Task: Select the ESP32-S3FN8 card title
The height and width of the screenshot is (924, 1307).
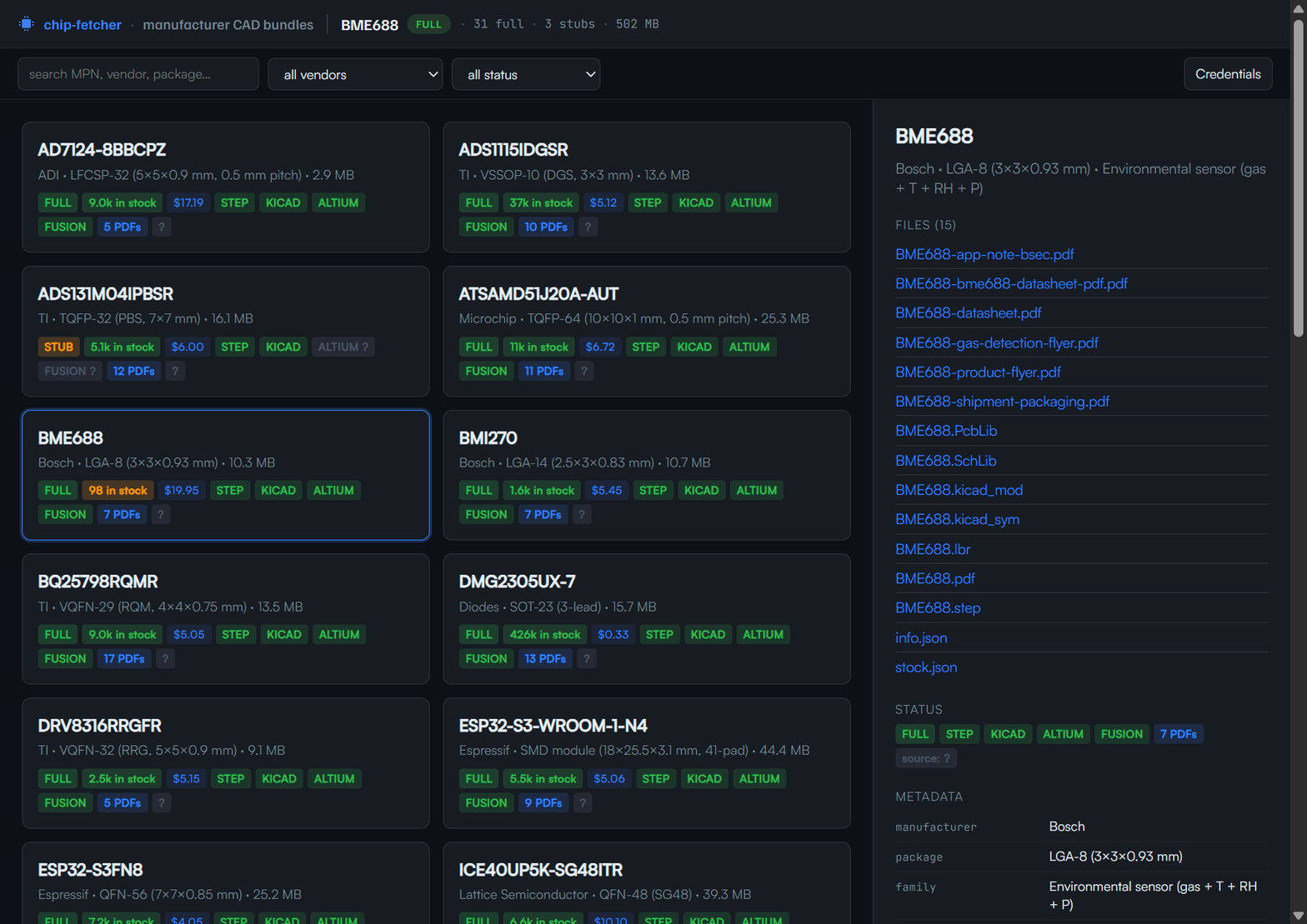Action: coord(90,870)
